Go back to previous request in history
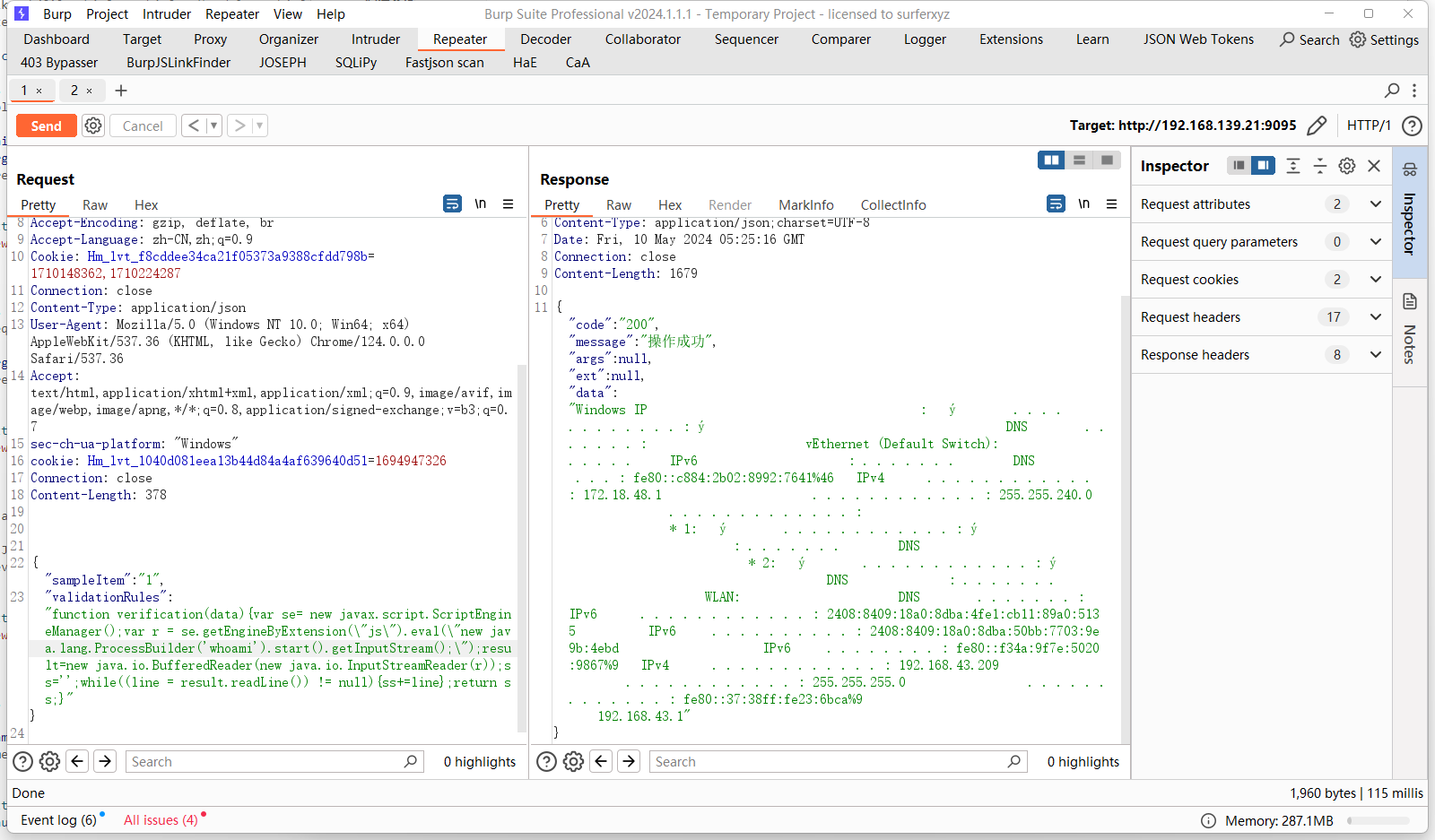Screen dimensions: 1435x840 pyautogui.click(x=194, y=126)
